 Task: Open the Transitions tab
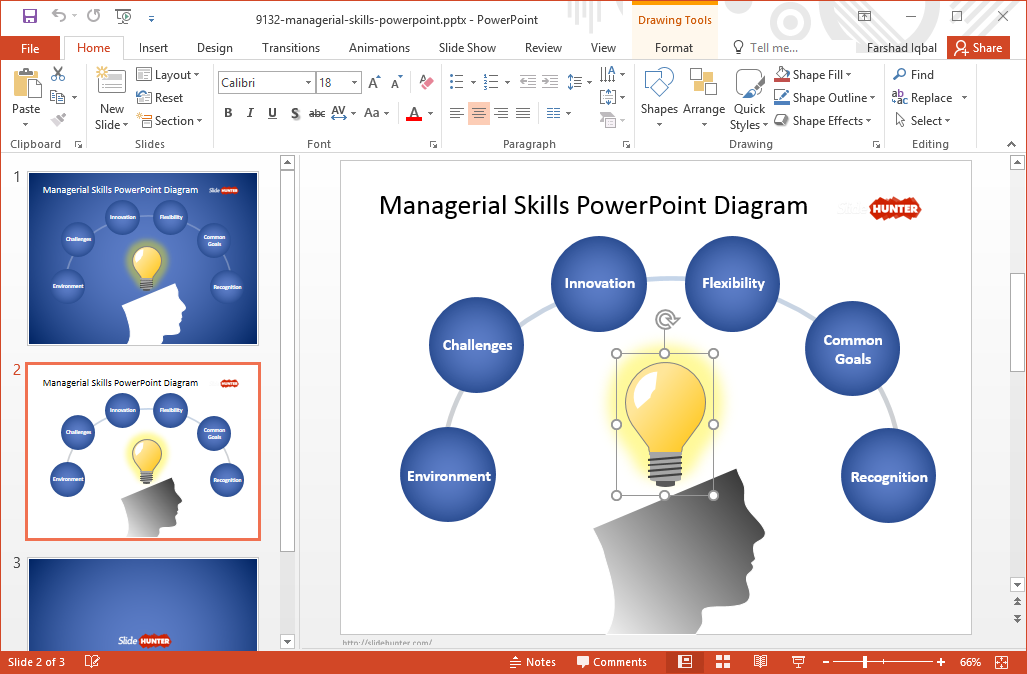click(290, 48)
